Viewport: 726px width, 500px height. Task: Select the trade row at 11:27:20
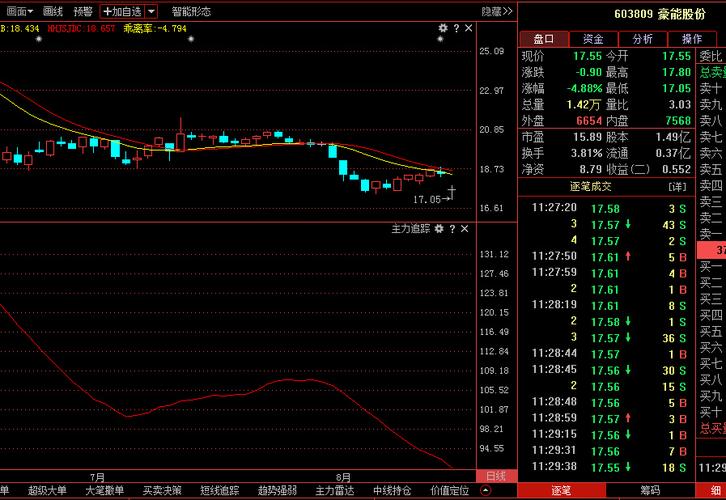[607, 208]
